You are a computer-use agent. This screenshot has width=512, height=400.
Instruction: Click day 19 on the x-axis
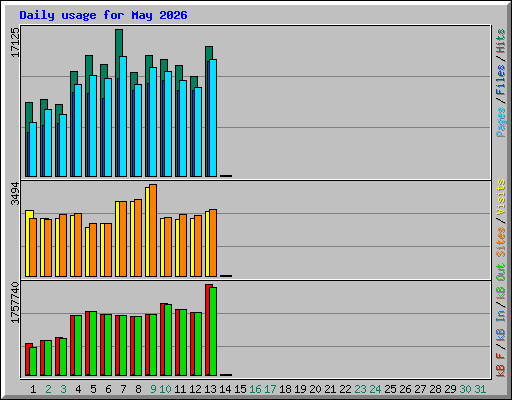[300, 389]
